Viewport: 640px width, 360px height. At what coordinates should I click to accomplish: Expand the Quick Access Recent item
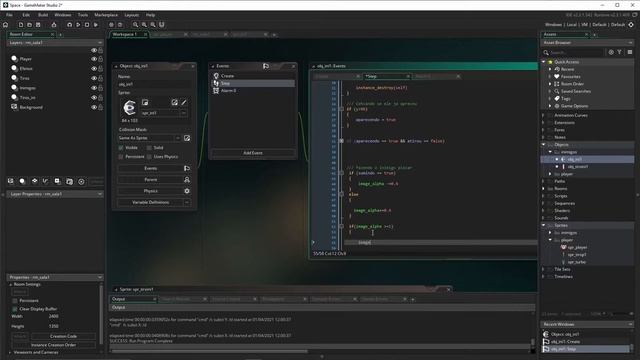click(550, 69)
